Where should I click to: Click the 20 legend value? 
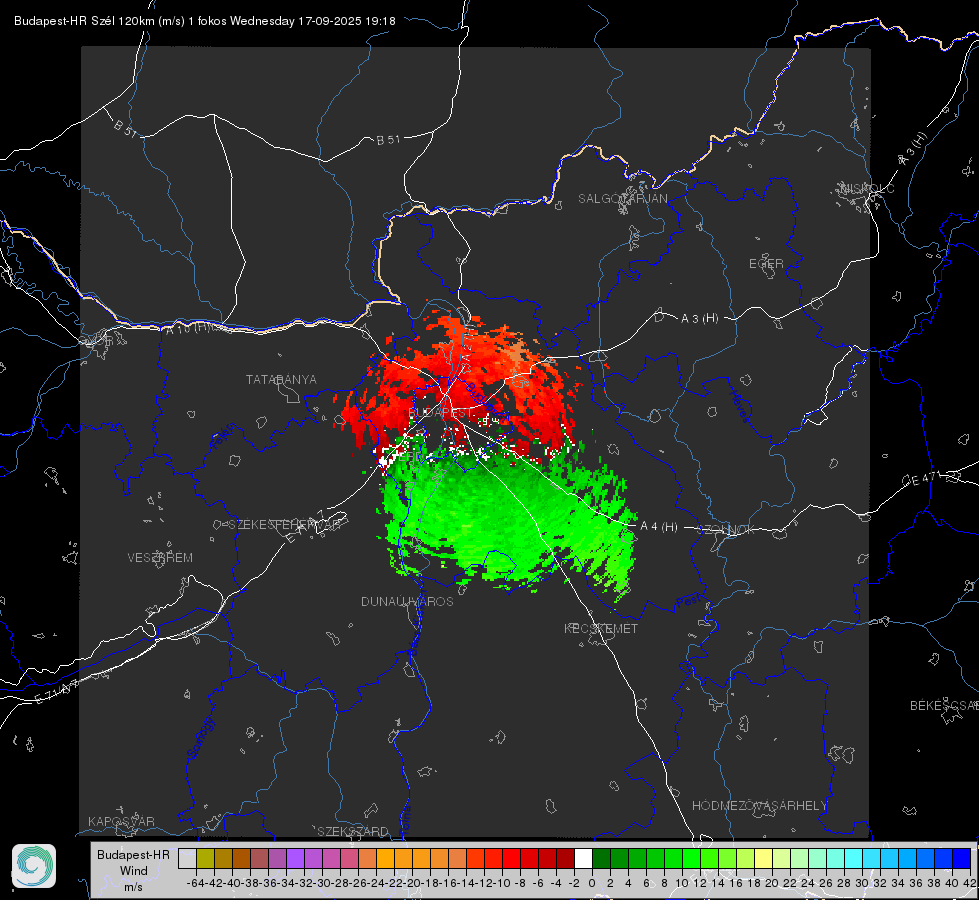click(x=772, y=883)
